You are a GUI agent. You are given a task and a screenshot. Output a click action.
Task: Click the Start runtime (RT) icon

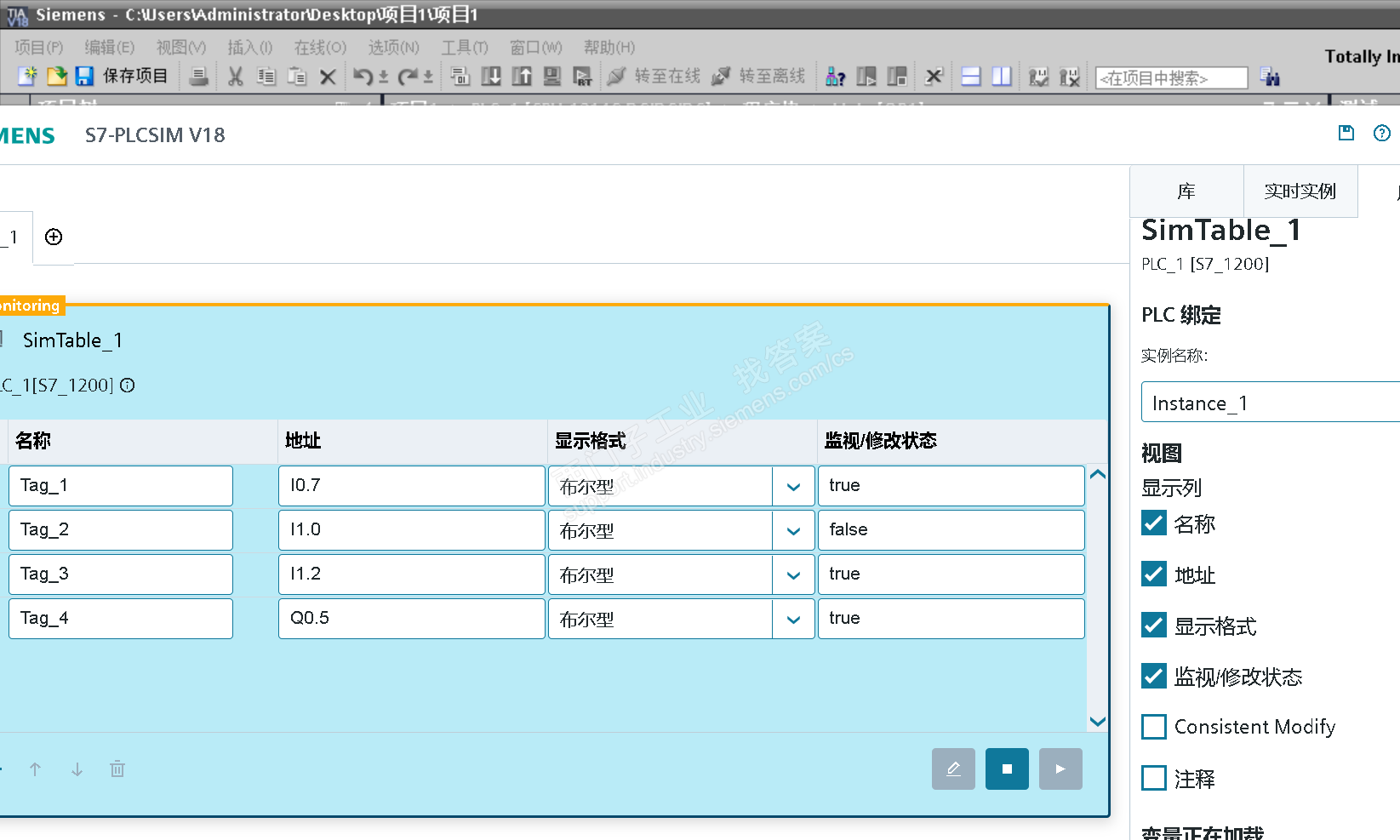coord(583,77)
